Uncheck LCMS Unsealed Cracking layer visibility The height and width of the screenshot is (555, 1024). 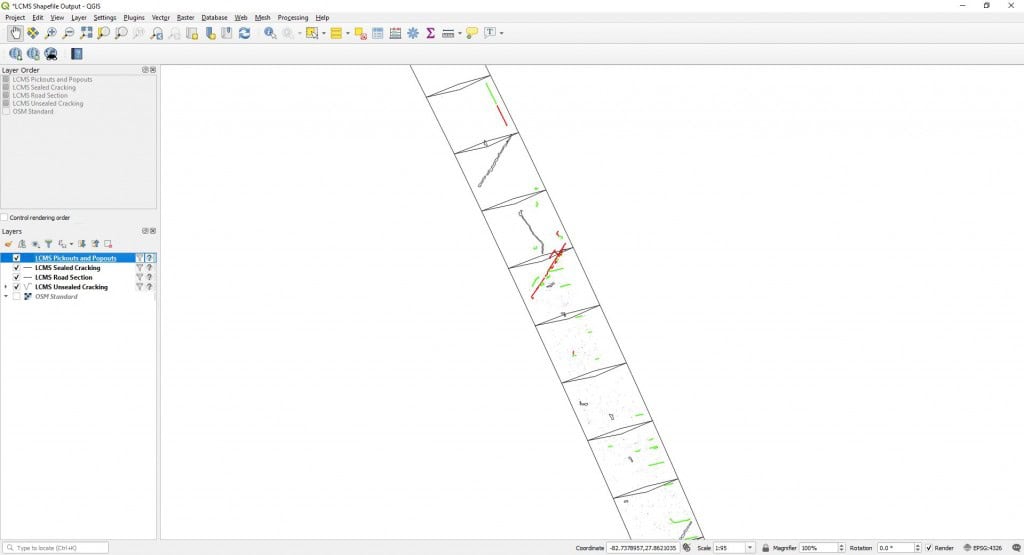click(16, 287)
